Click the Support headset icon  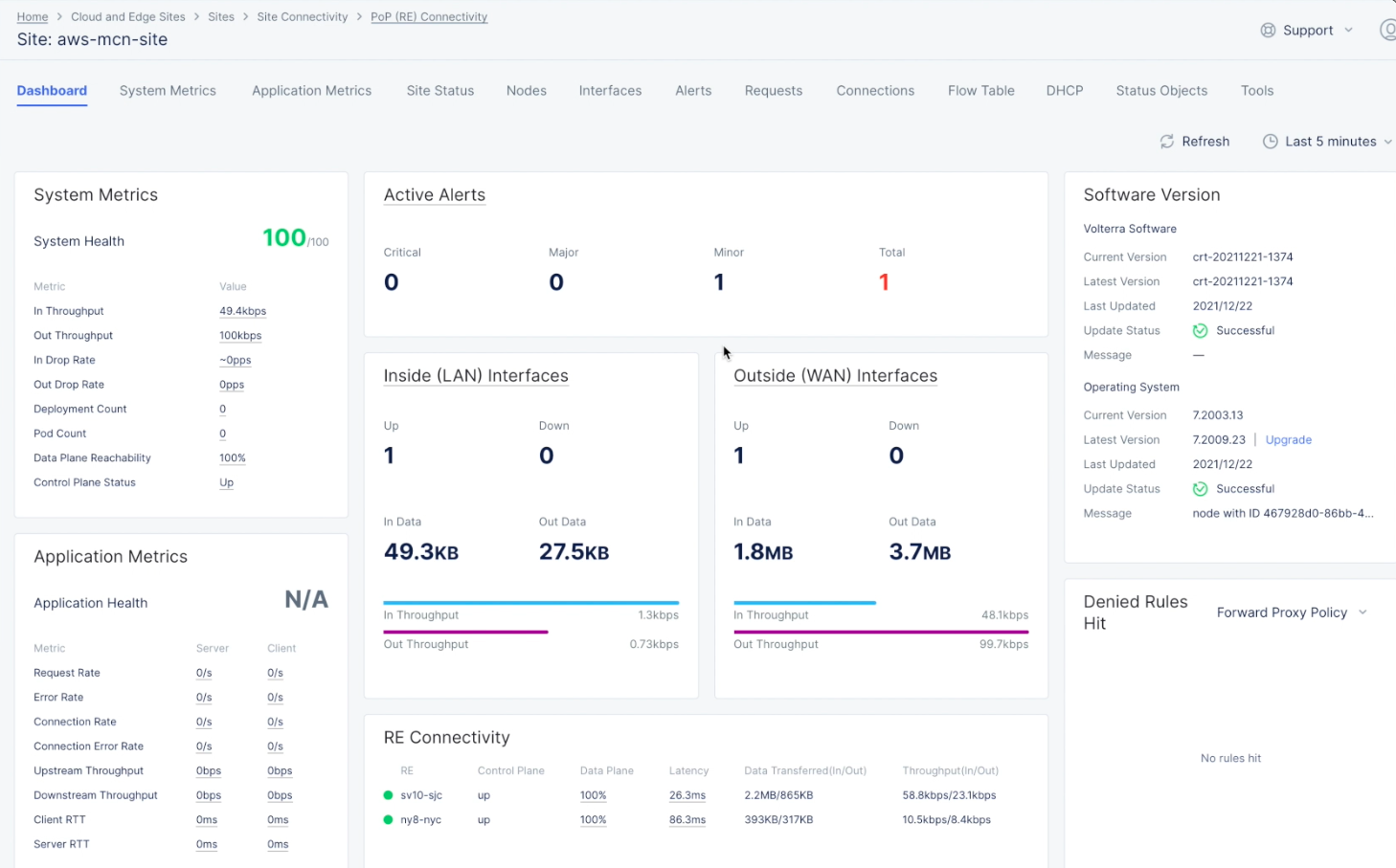click(1268, 30)
